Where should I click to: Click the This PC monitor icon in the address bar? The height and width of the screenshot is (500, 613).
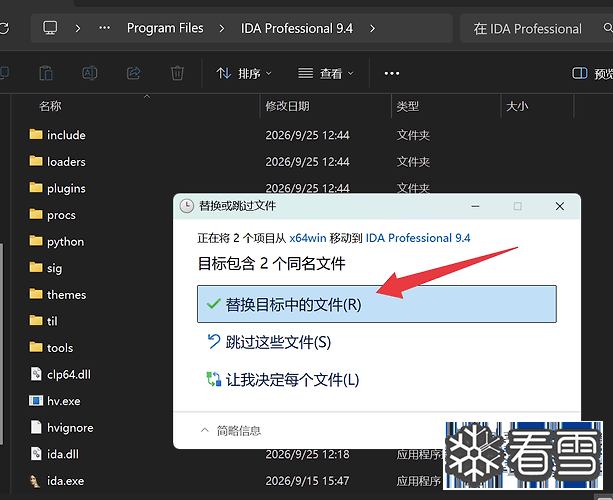click(50, 28)
